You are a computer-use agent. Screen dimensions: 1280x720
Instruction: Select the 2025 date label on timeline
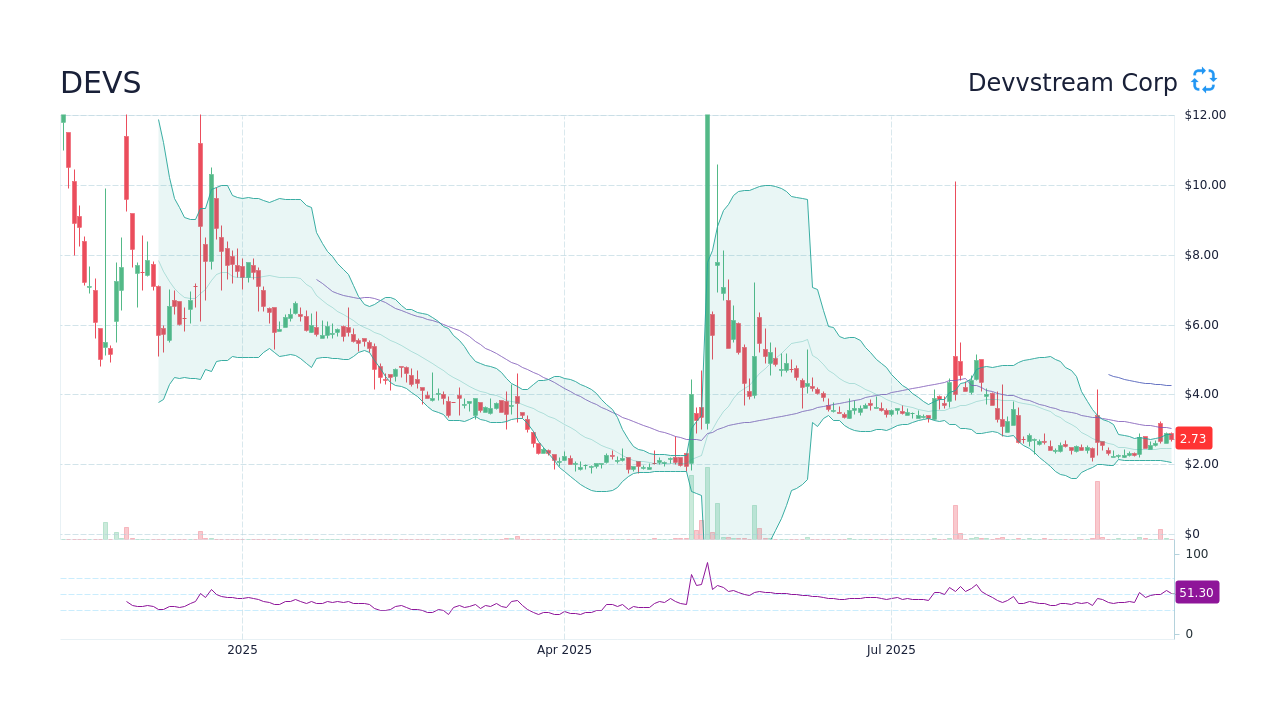[x=241, y=650]
